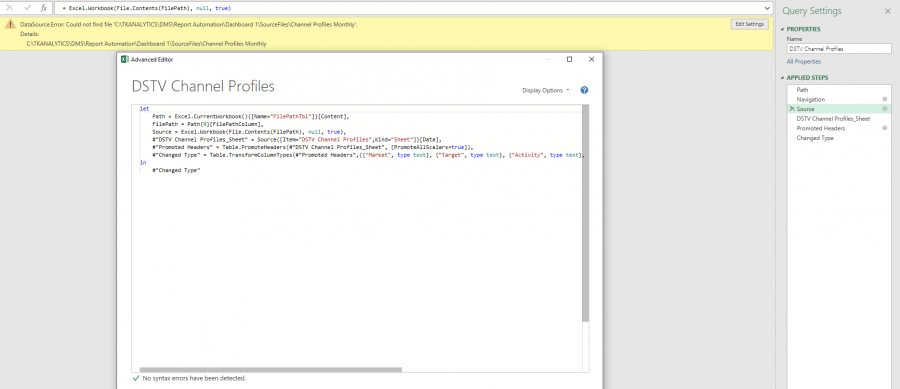Maximize the Advanced Editor window
The image size is (900, 389).
[569, 59]
